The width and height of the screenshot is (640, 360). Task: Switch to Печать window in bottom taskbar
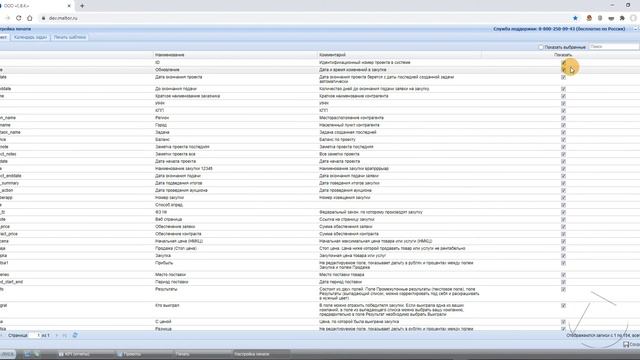(x=202, y=354)
